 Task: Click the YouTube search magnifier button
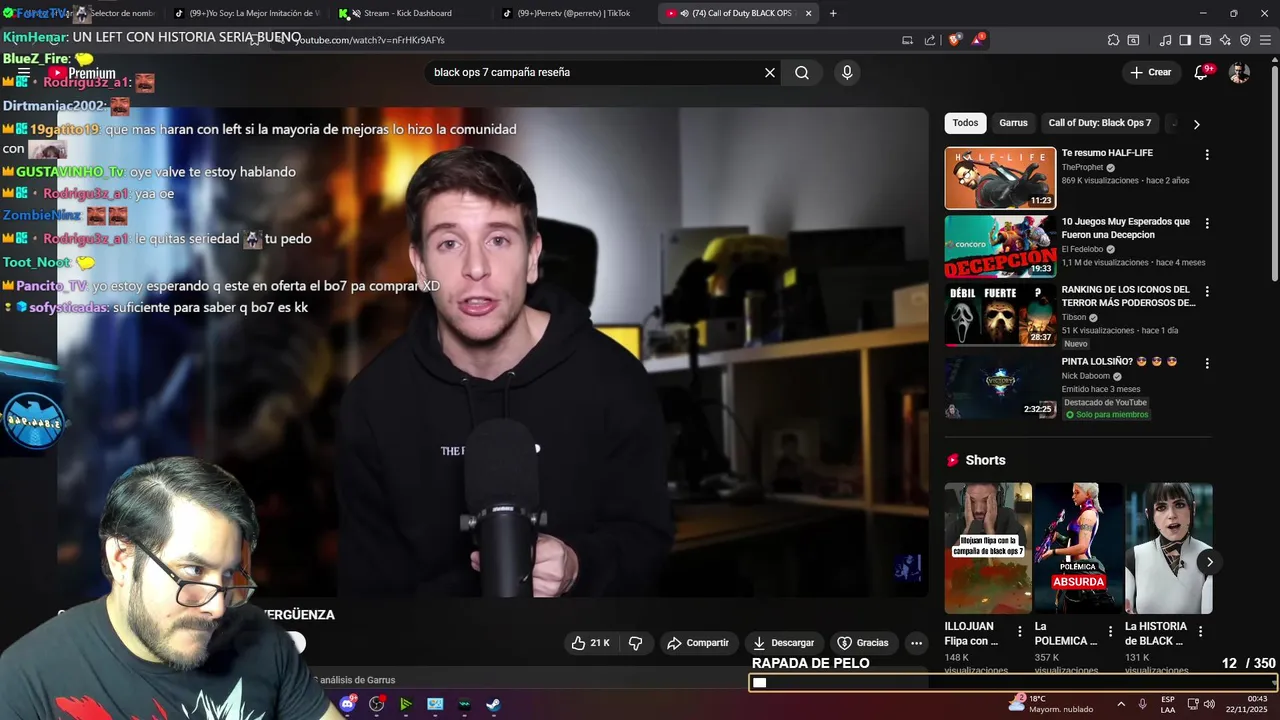click(802, 72)
